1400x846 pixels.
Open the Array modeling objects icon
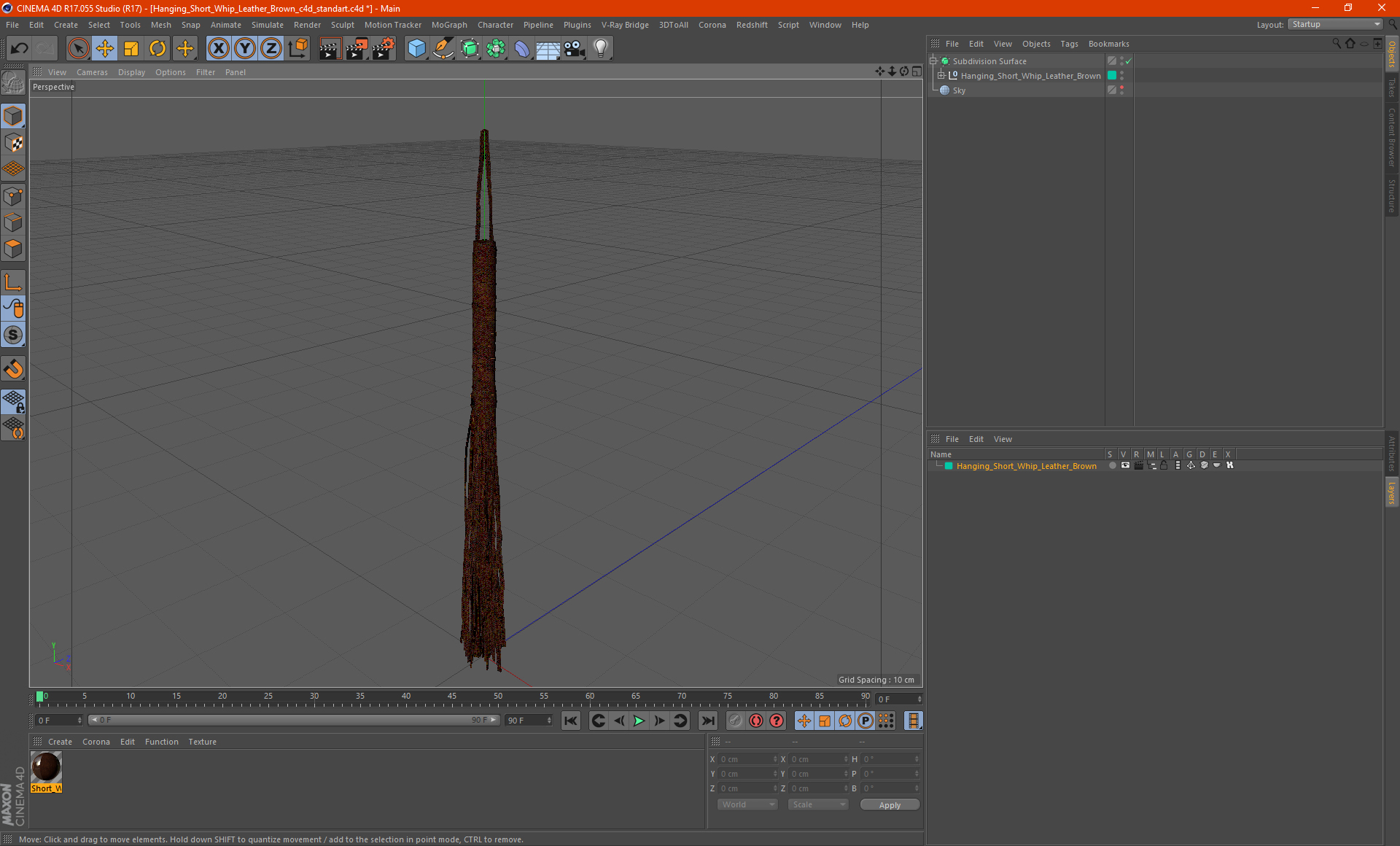tap(496, 48)
